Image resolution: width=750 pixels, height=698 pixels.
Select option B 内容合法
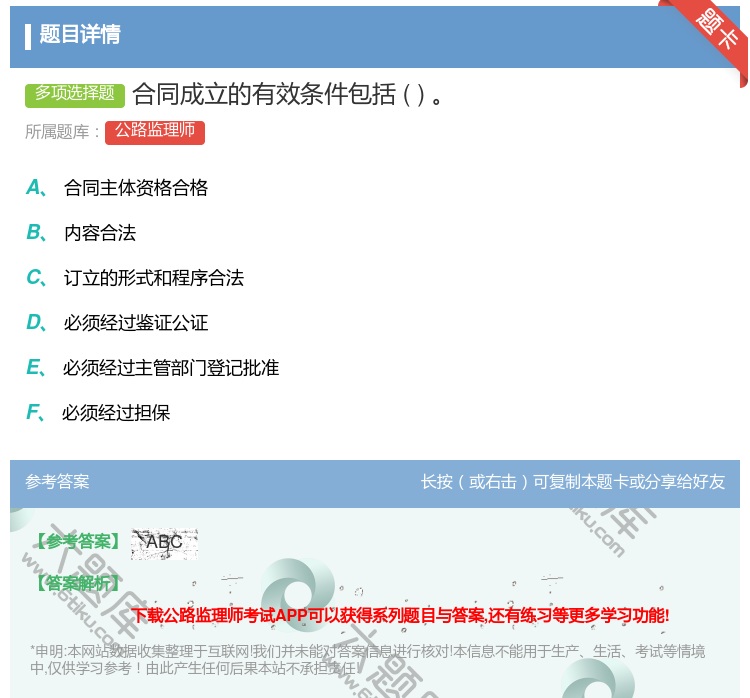pos(81,233)
